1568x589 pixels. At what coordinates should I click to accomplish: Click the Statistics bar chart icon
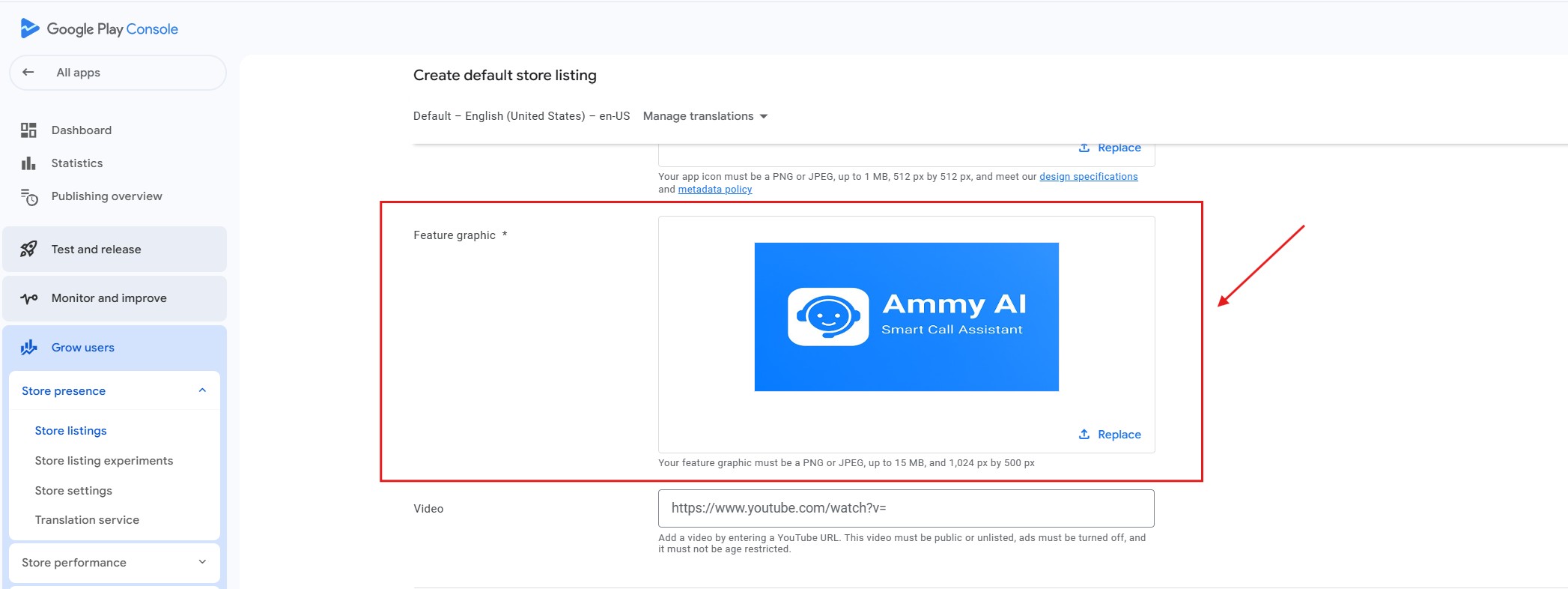28,163
